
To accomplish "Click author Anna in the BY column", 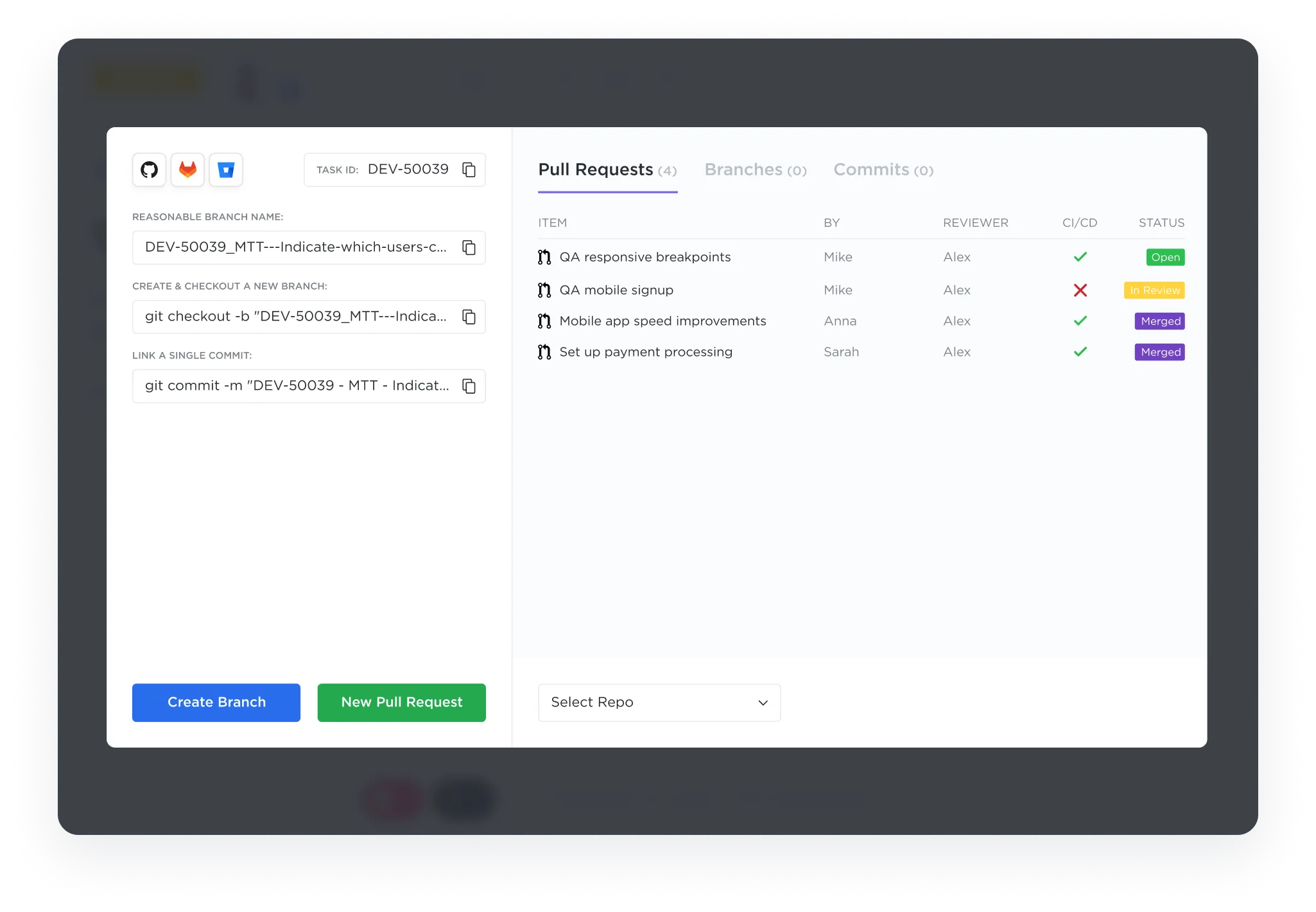I will [840, 321].
